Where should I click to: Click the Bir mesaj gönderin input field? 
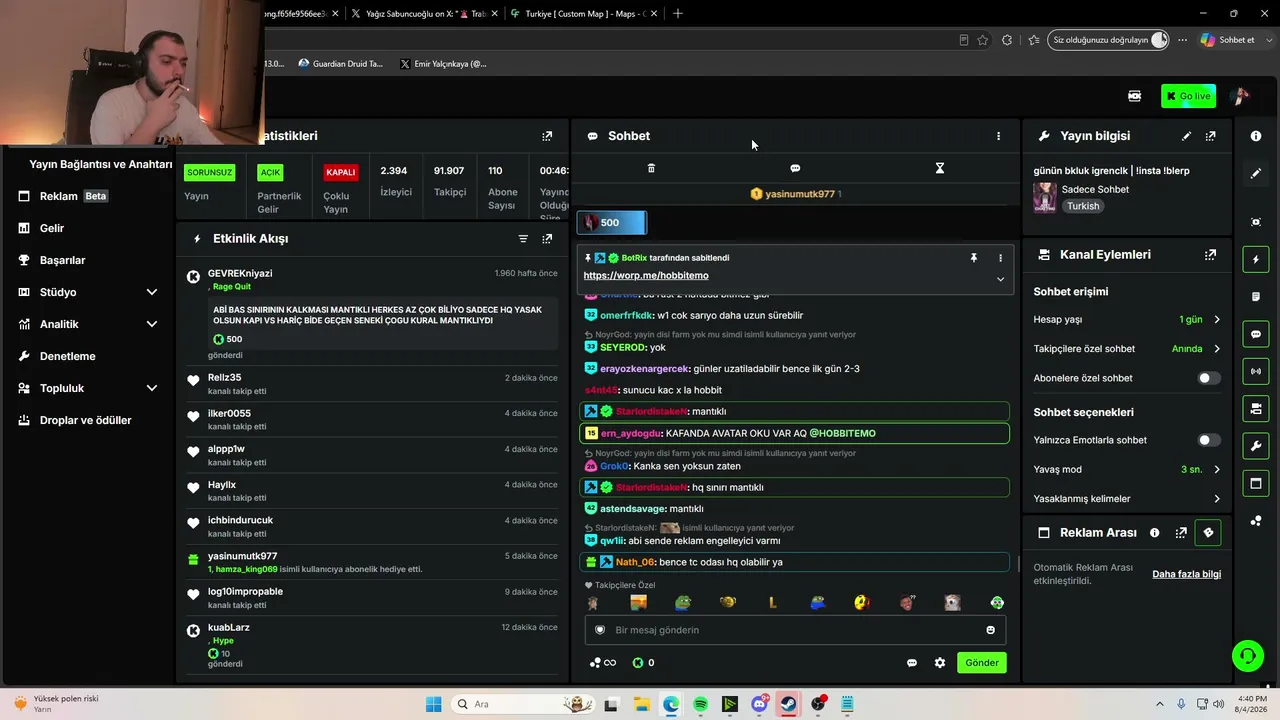pyautogui.click(x=795, y=630)
